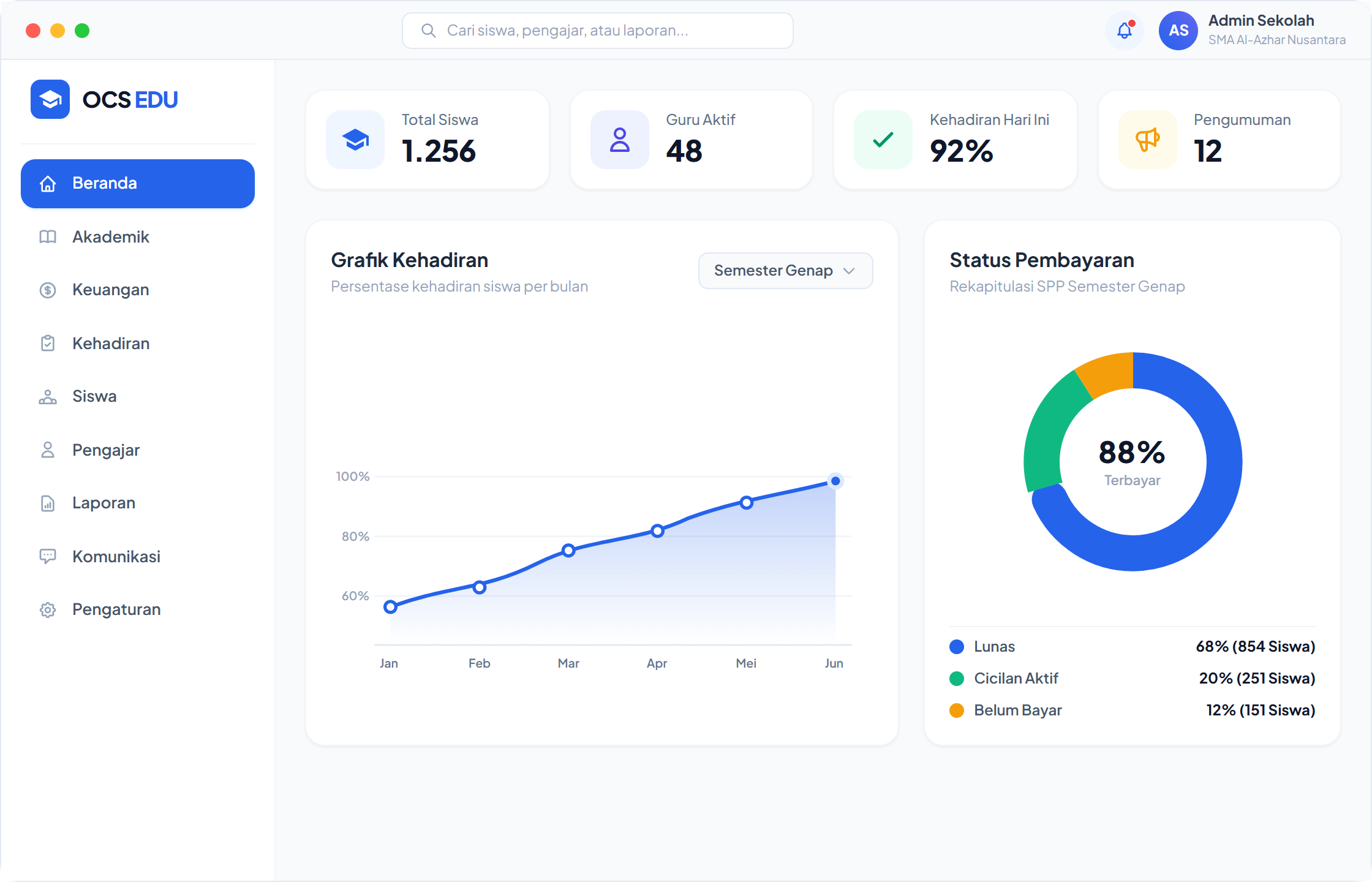This screenshot has width=1372, height=882.
Task: Click the Cicilan Aktif green legend dot
Action: [x=957, y=679]
